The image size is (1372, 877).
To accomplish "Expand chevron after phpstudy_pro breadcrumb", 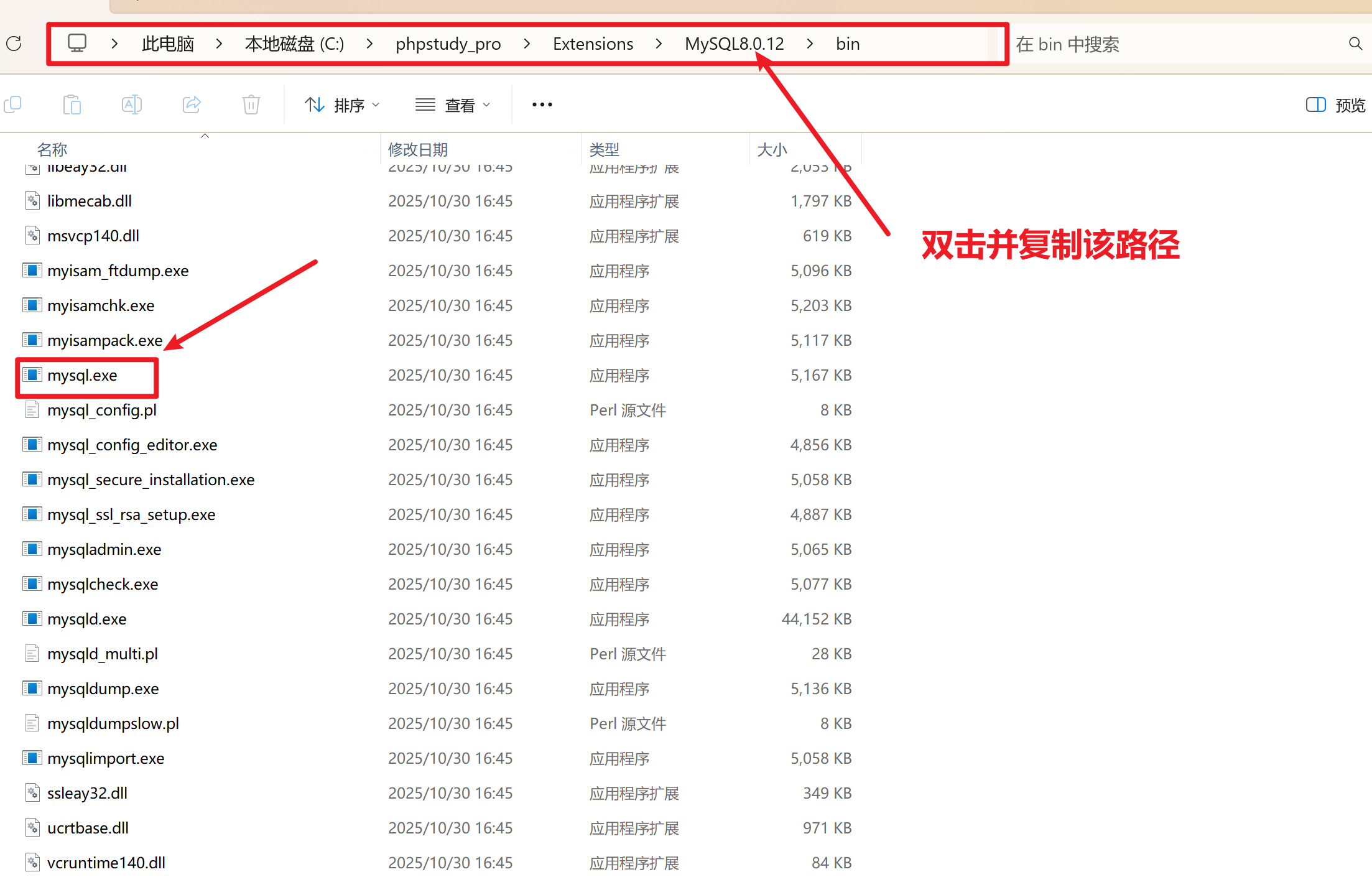I will [x=527, y=44].
